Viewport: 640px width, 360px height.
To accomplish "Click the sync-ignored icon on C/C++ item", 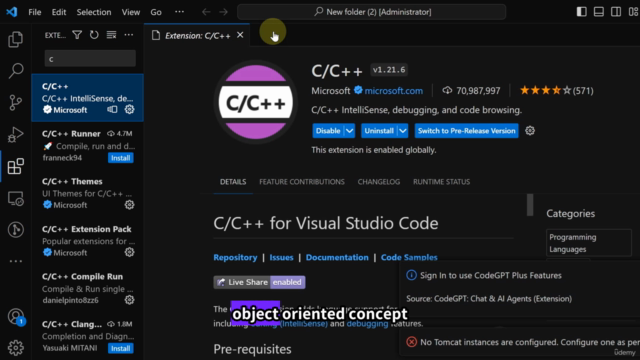I will tap(112, 109).
